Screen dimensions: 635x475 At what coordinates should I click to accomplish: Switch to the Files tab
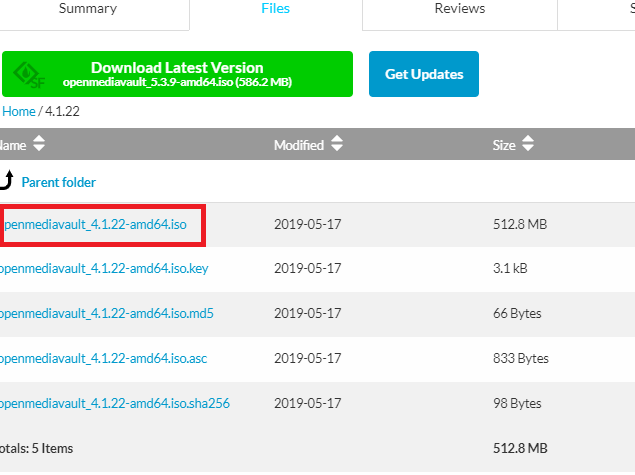[x=275, y=9]
